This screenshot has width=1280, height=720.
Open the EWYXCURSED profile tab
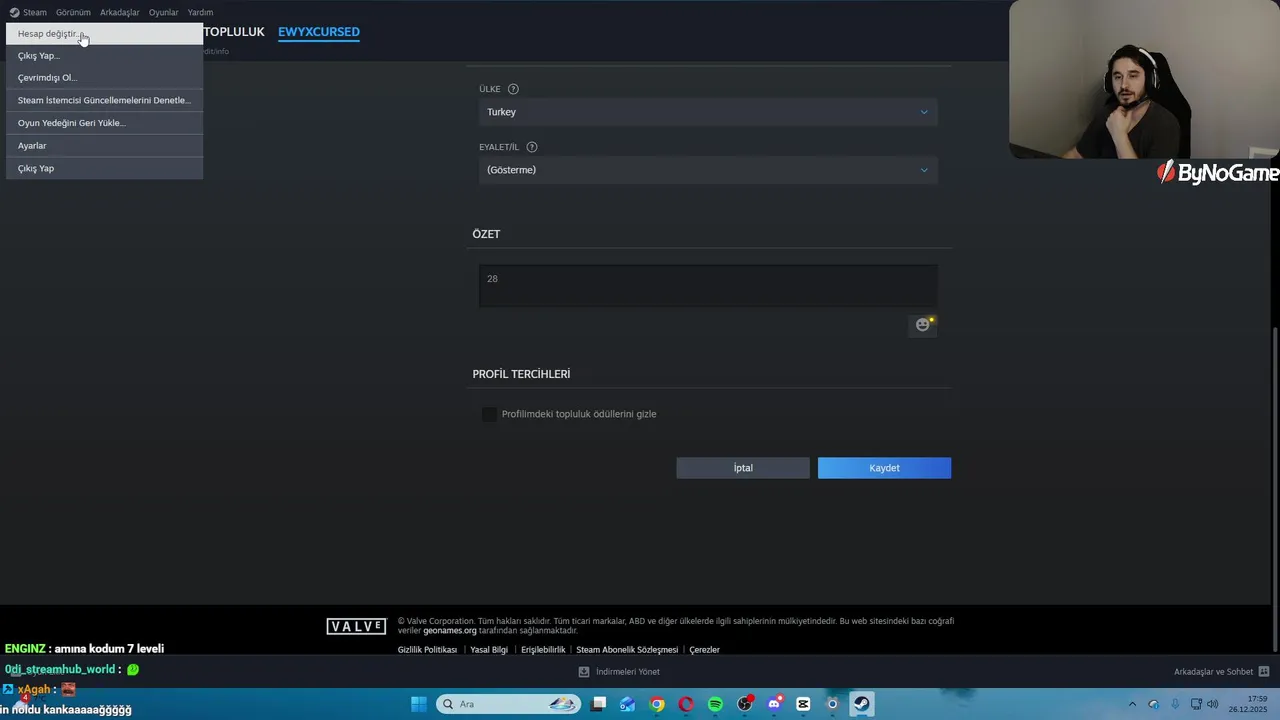(319, 32)
